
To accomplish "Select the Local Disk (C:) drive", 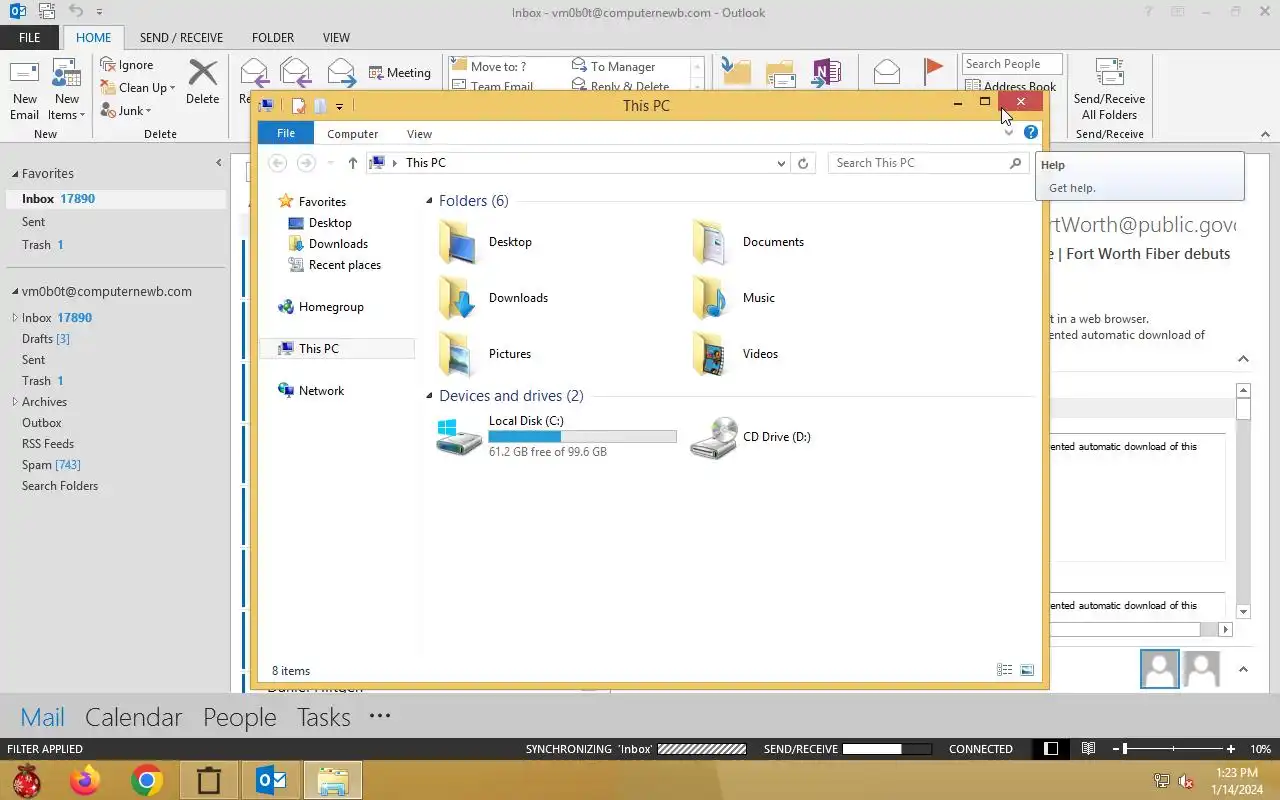I will (557, 437).
